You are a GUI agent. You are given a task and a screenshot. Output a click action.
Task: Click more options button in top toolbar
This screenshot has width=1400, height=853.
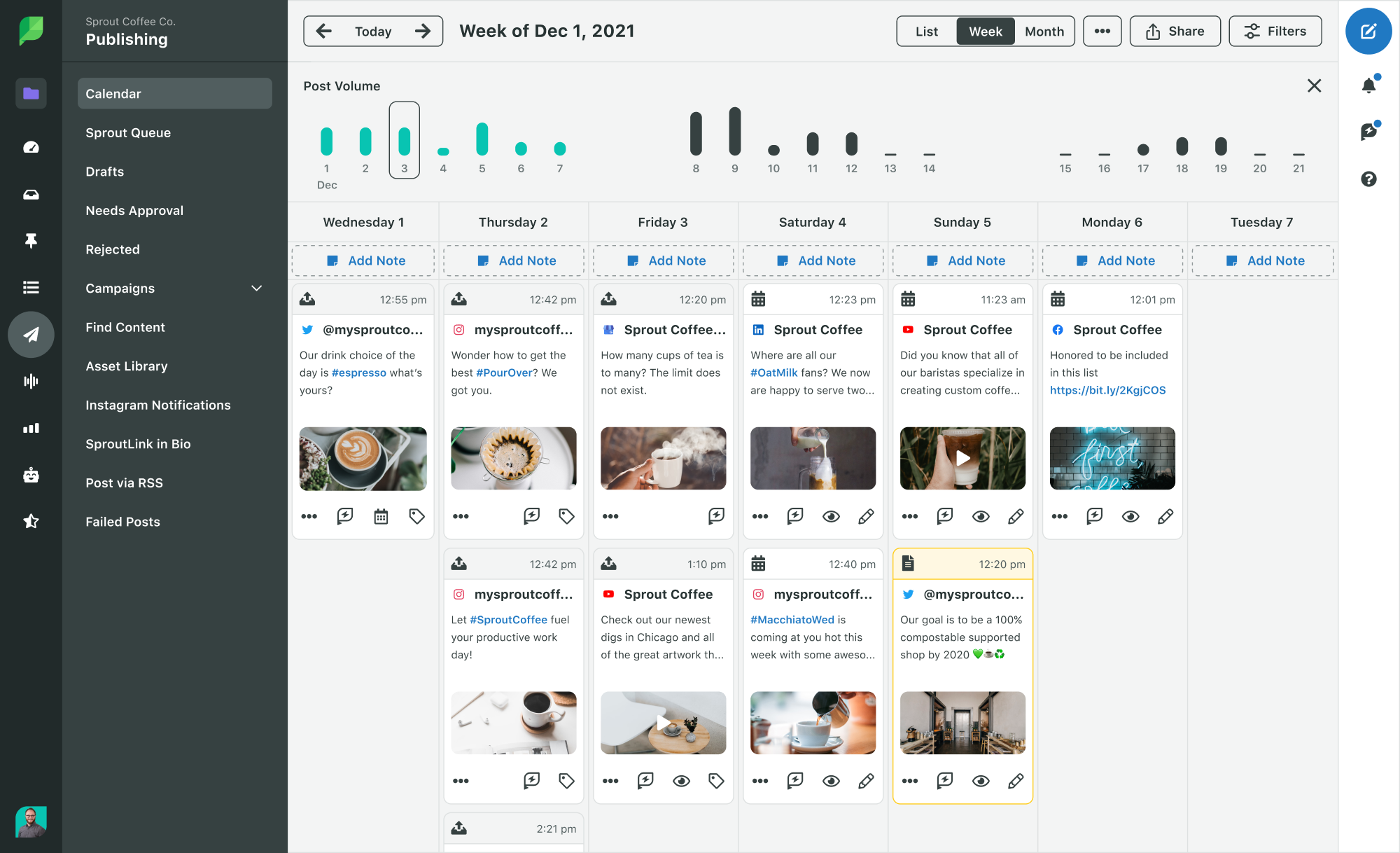point(1102,30)
